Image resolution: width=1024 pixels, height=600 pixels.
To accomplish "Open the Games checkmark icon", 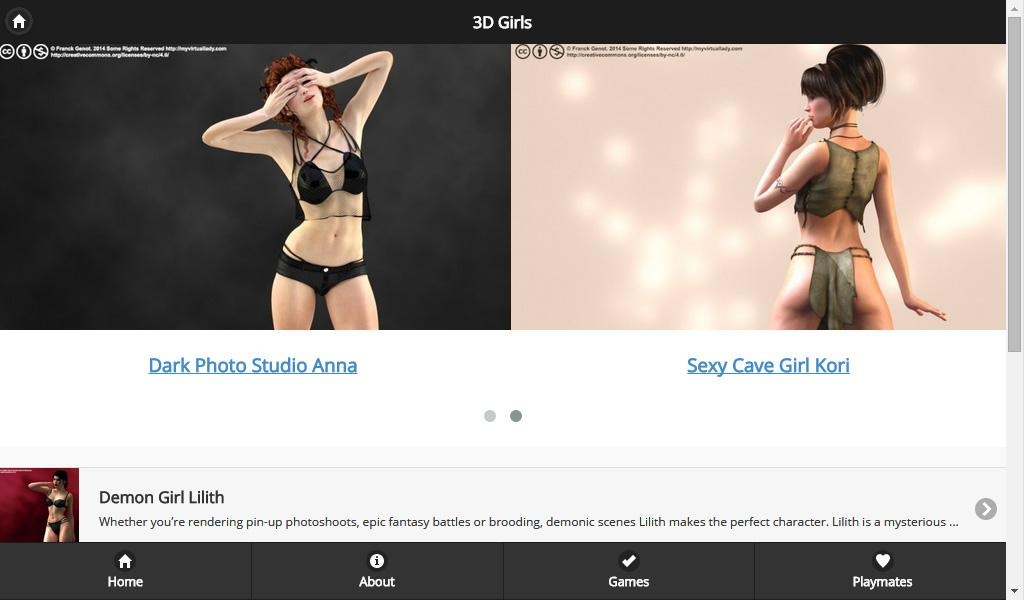I will coord(628,561).
